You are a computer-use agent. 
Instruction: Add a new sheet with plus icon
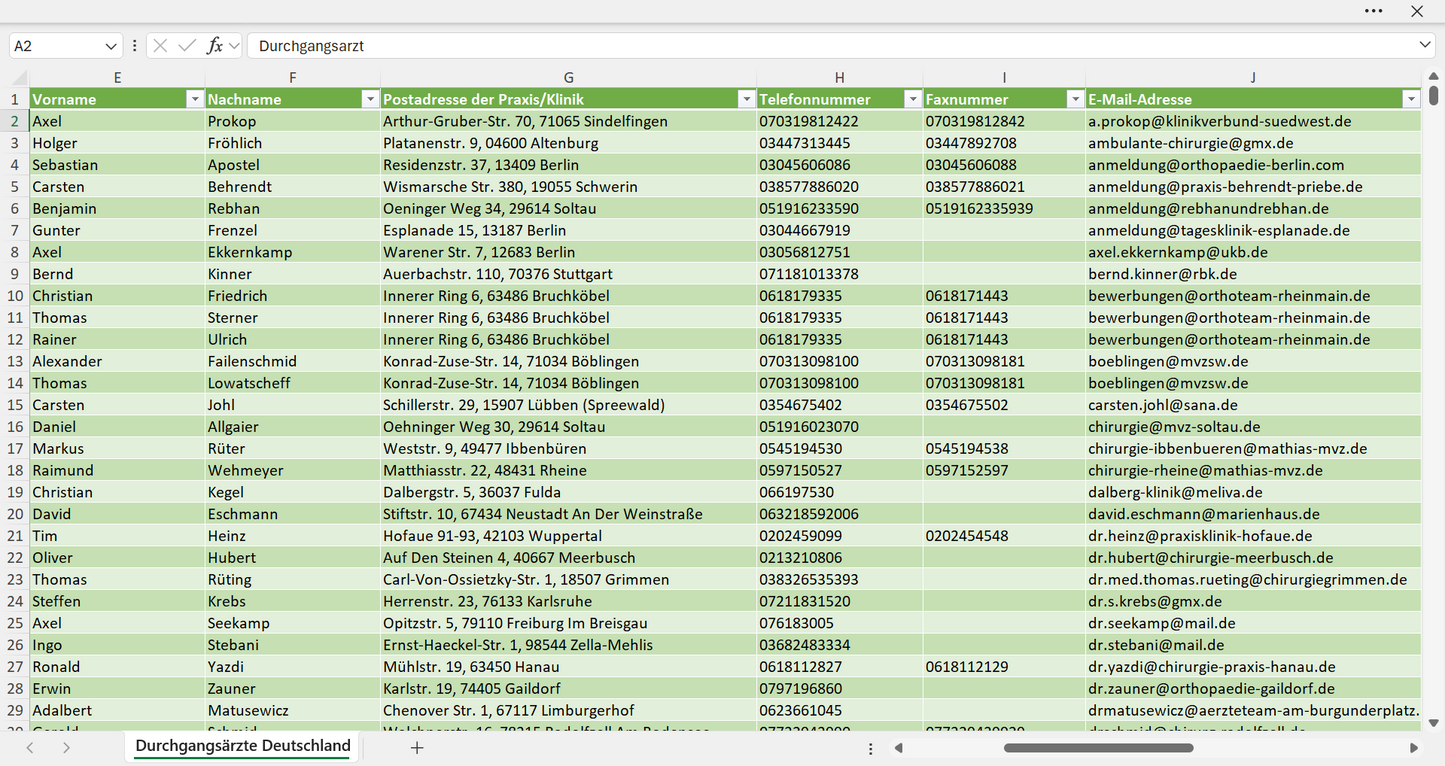pos(417,747)
